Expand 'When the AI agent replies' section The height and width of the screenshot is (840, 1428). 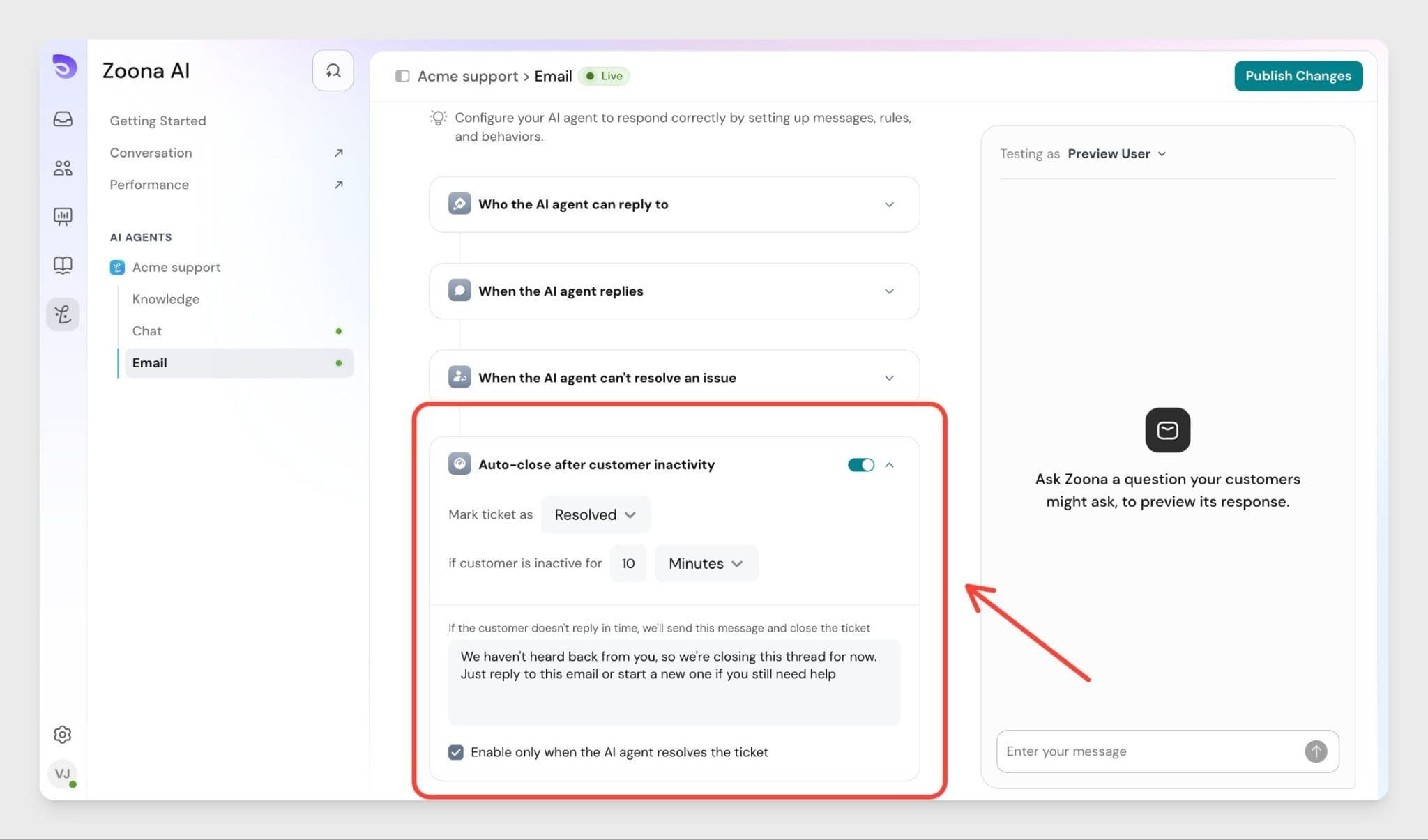889,291
